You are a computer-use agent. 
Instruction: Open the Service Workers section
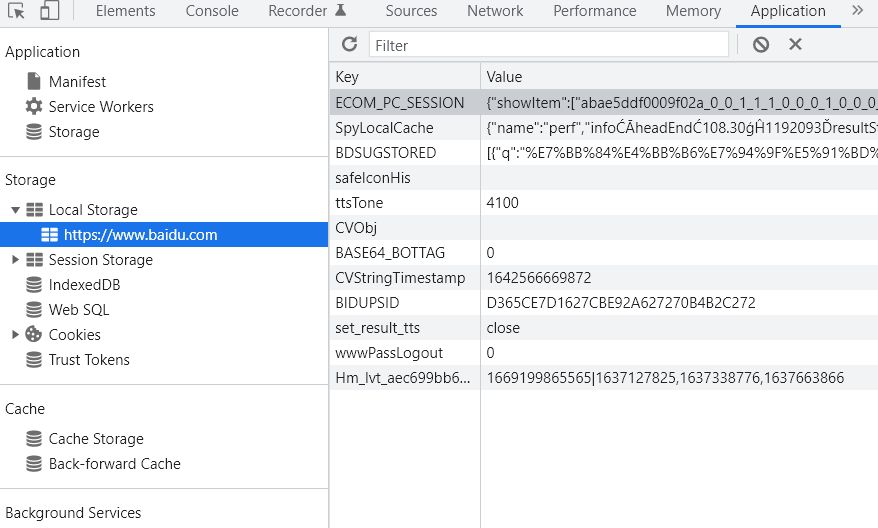click(x=100, y=107)
